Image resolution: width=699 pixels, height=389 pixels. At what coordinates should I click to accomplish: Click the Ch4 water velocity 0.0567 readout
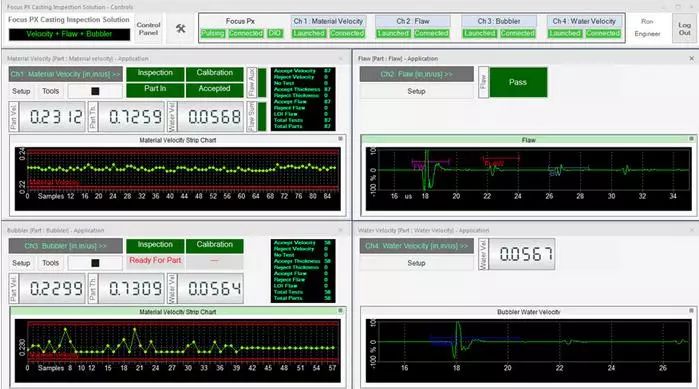tap(522, 254)
